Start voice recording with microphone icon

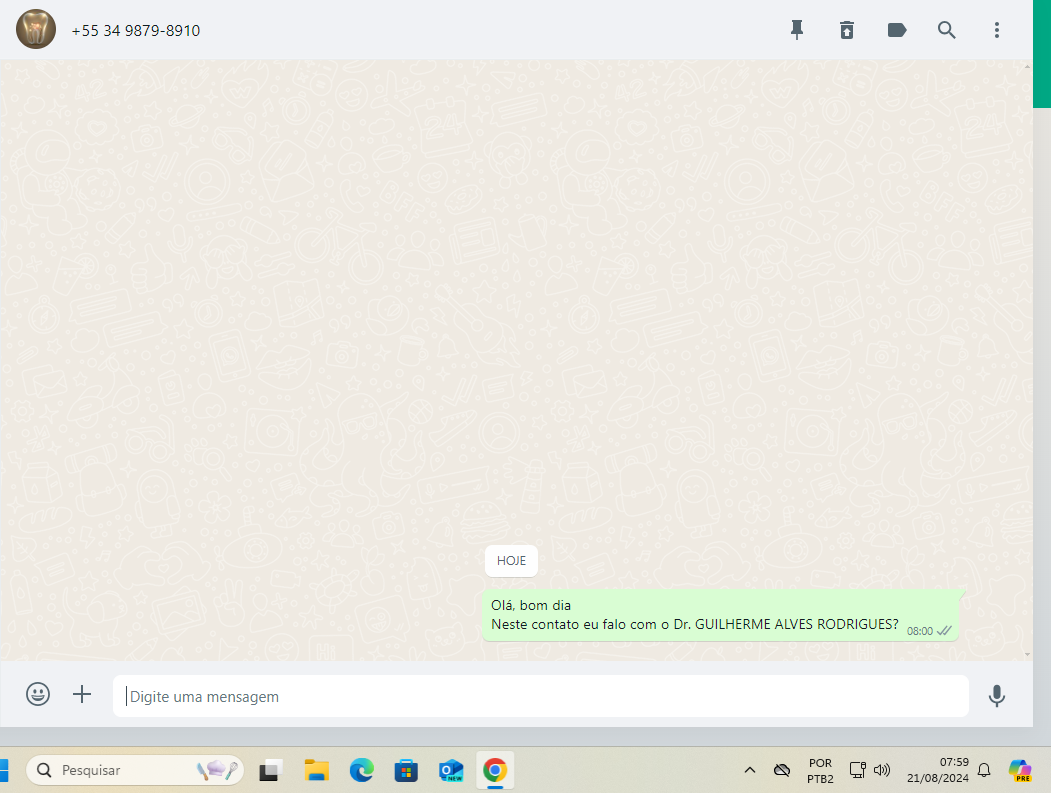[x=996, y=696]
